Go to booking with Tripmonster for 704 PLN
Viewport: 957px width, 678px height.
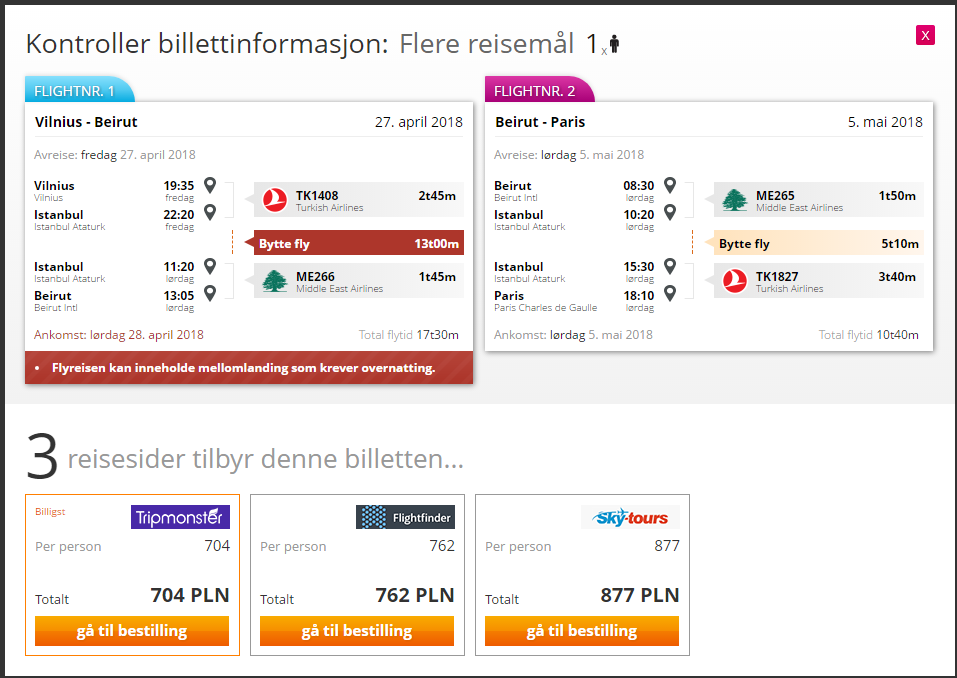pos(132,631)
